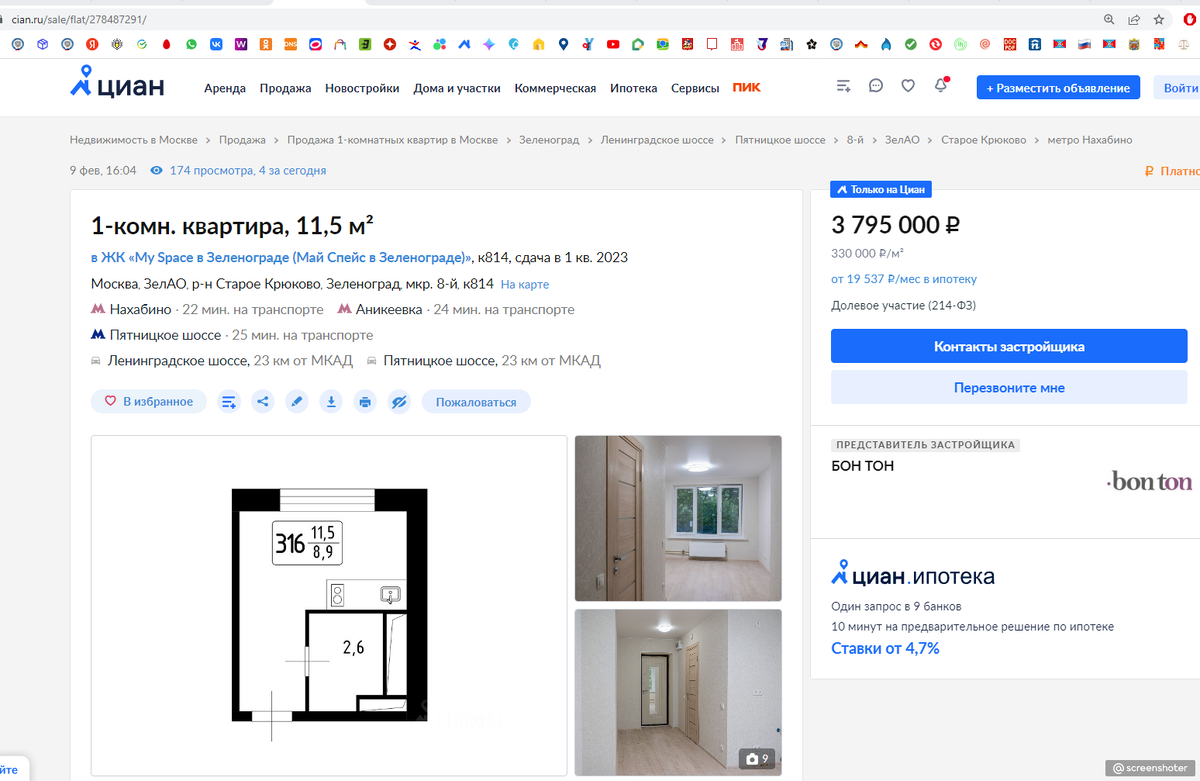Viewport: 1200px width, 781px height.
Task: Open notifications bell icon
Action: tap(941, 86)
